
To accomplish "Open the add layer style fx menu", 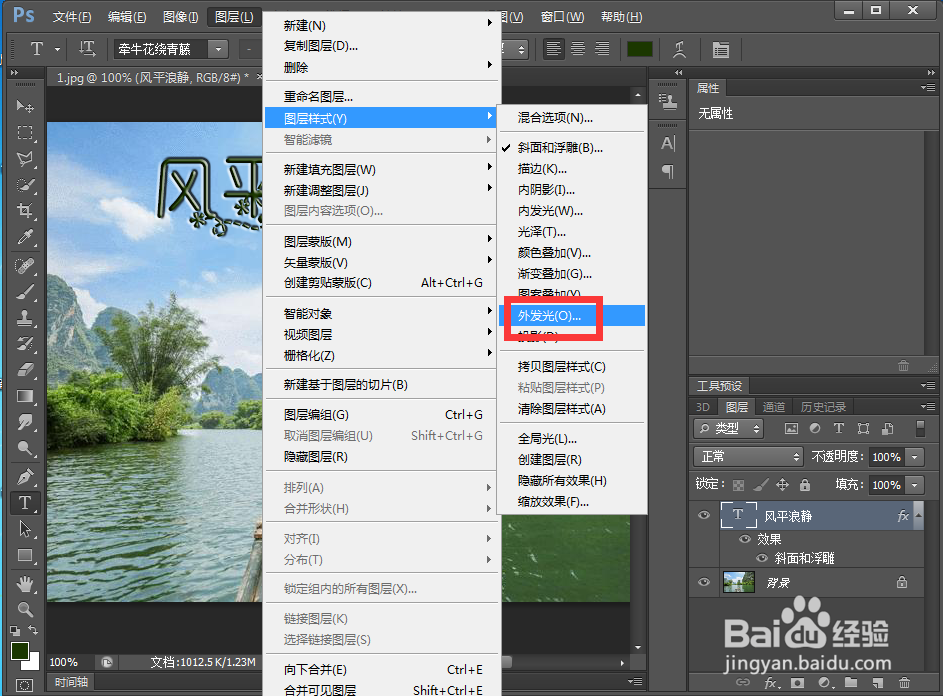I will tap(770, 683).
